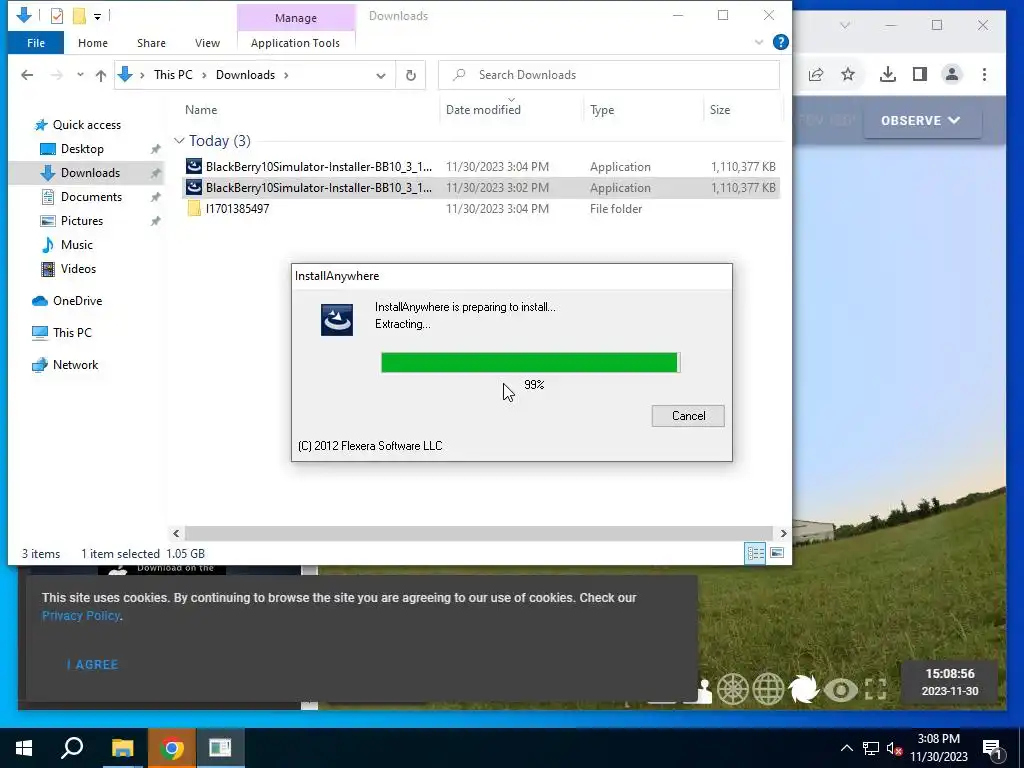Toggle the globe grid icon
The image size is (1024, 768).
tap(768, 690)
